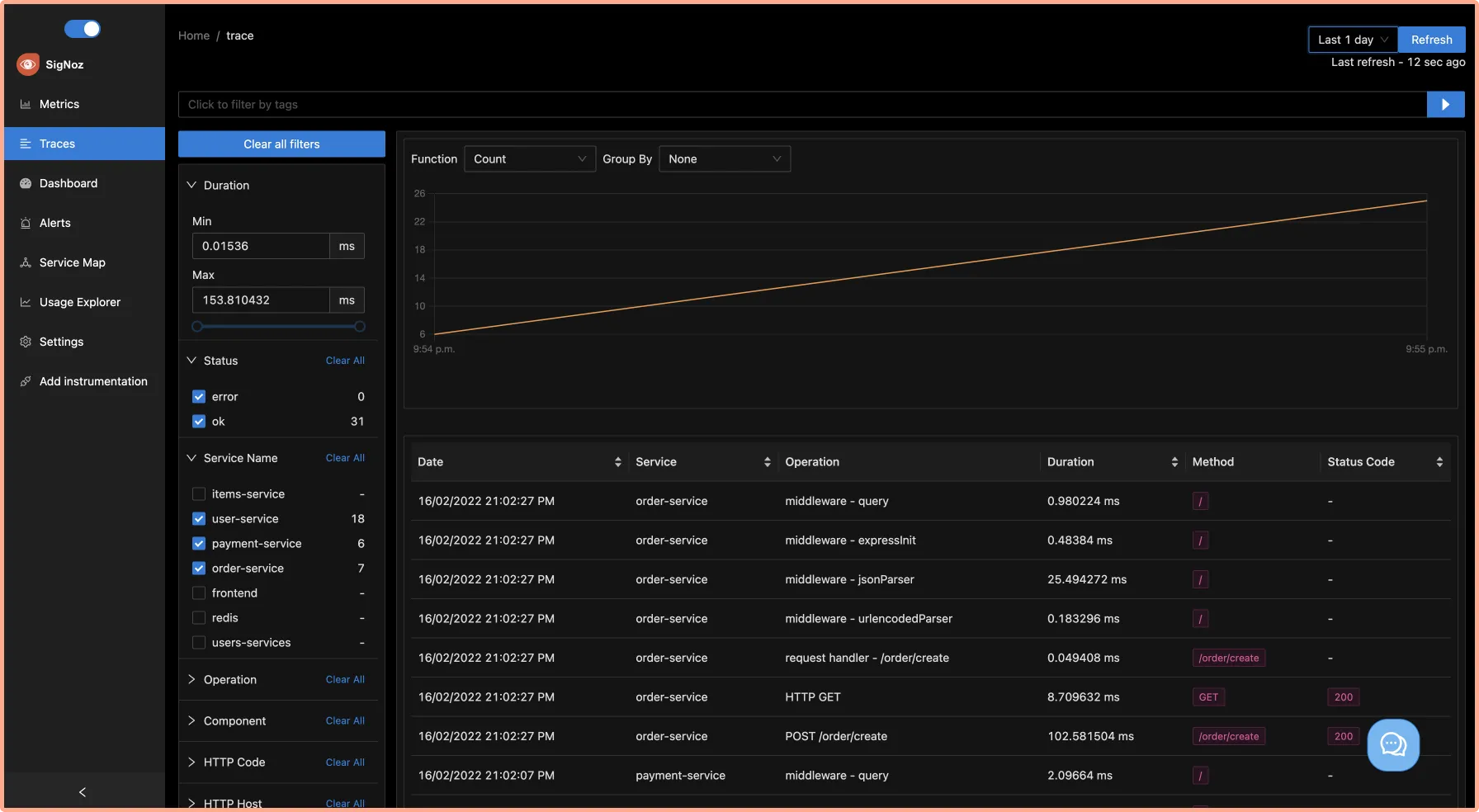Click the duration range slider track
Viewport: 1479px width, 812px height.
tap(279, 327)
